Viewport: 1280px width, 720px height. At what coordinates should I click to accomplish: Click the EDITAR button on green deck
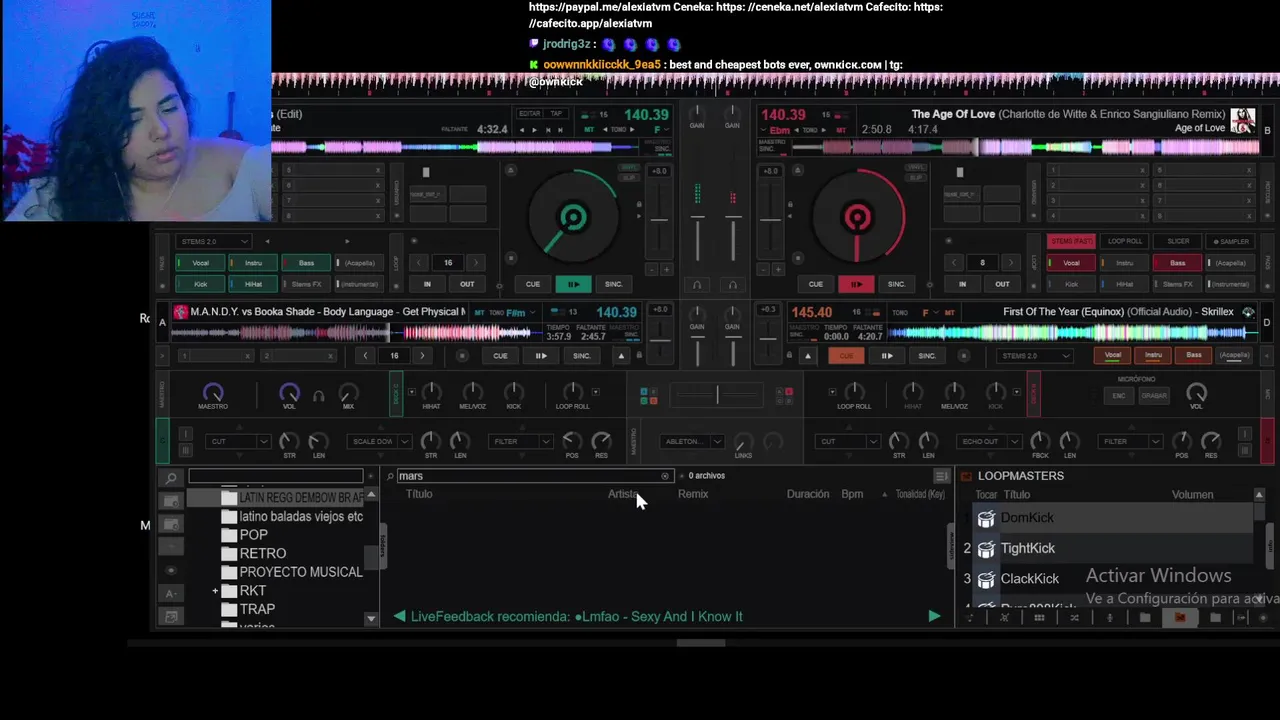coord(529,113)
